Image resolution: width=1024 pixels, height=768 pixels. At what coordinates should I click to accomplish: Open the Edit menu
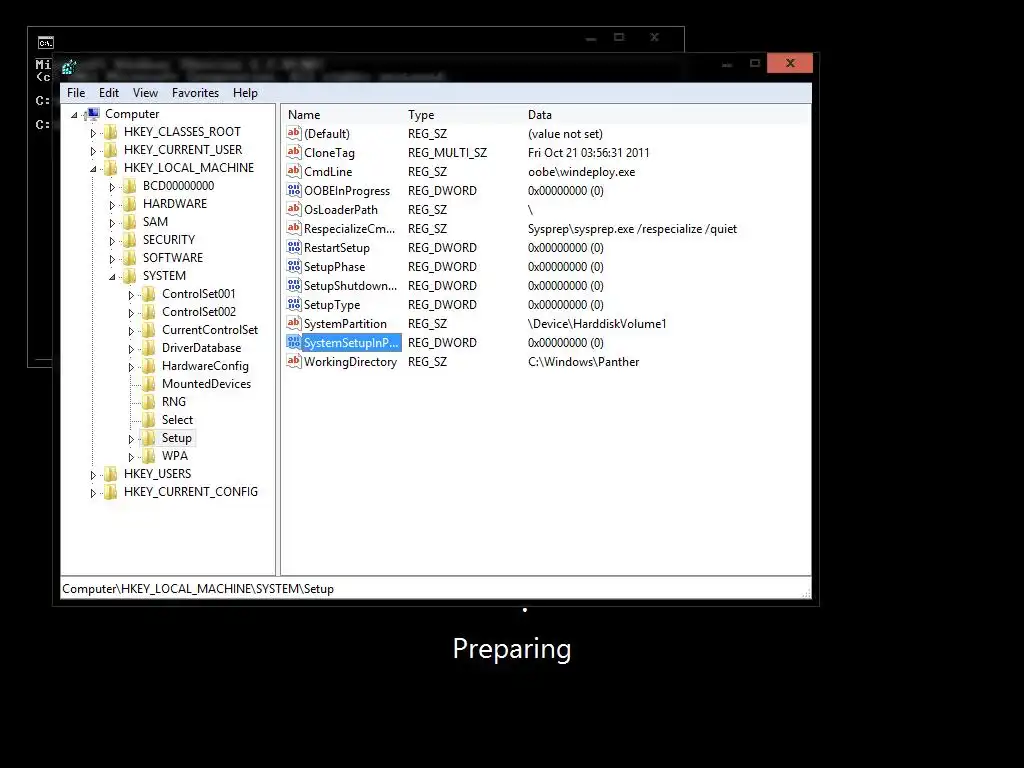pyautogui.click(x=108, y=93)
